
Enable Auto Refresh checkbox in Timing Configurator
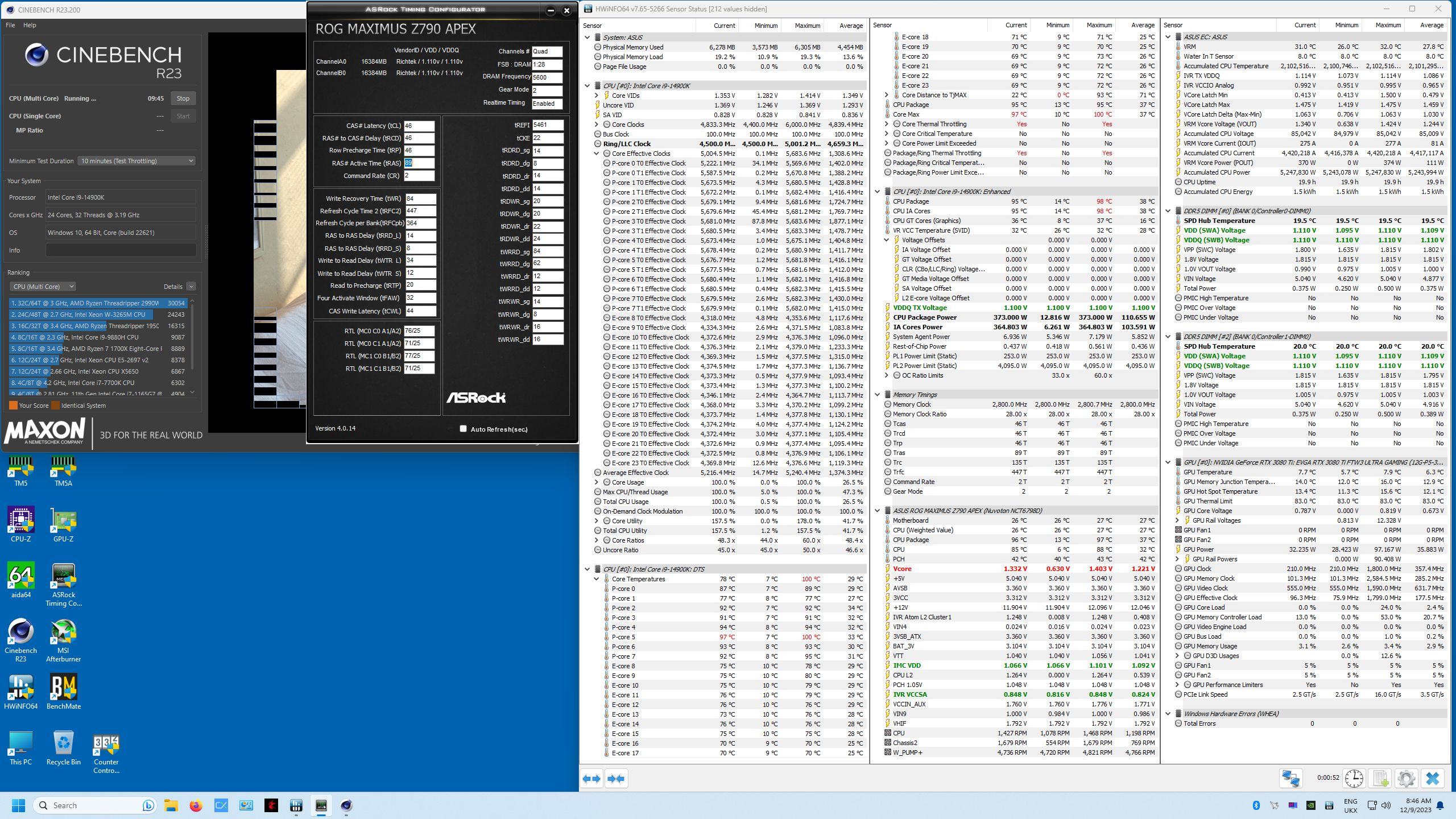tap(463, 429)
